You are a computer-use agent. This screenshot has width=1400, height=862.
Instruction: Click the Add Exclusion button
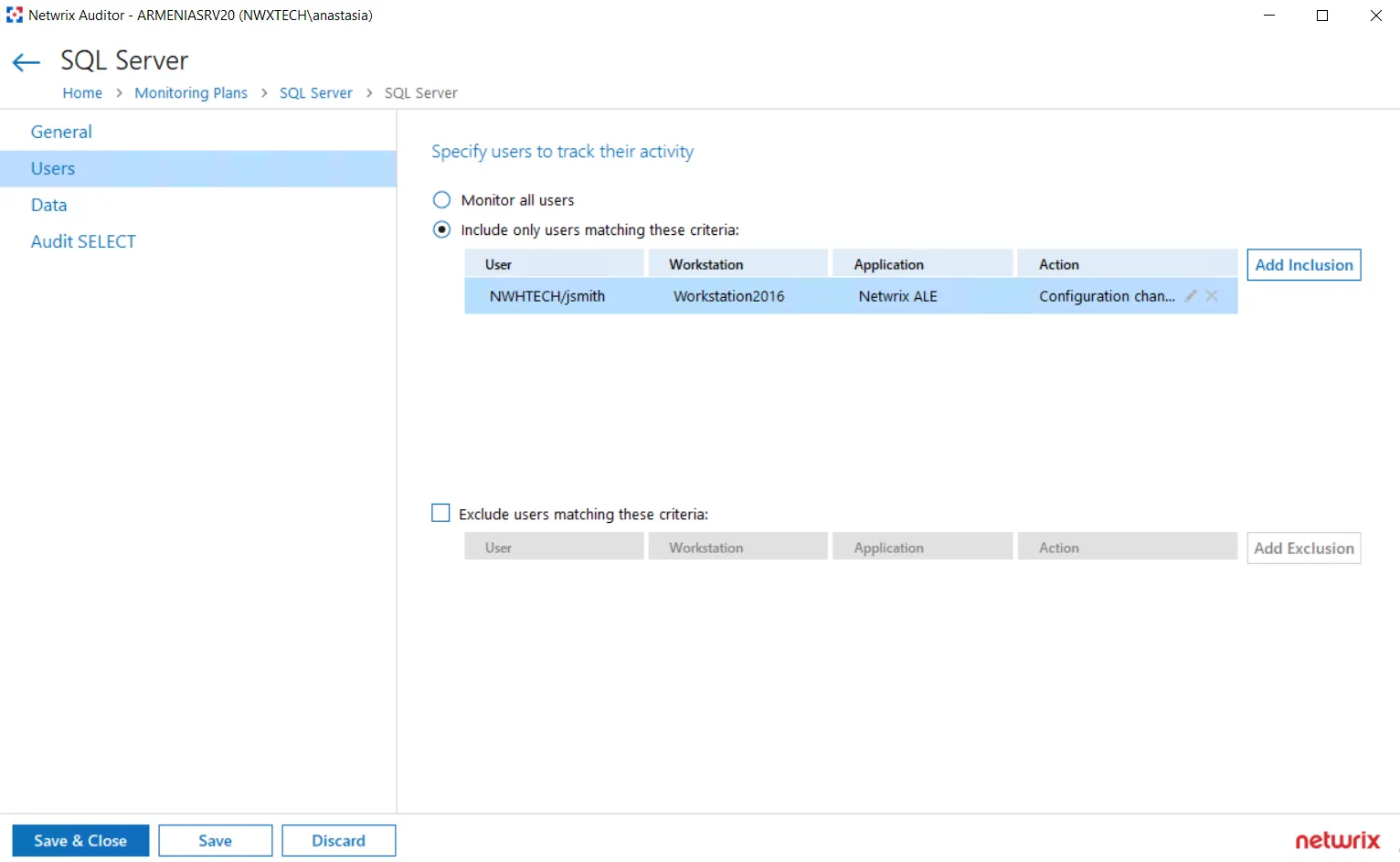point(1304,548)
